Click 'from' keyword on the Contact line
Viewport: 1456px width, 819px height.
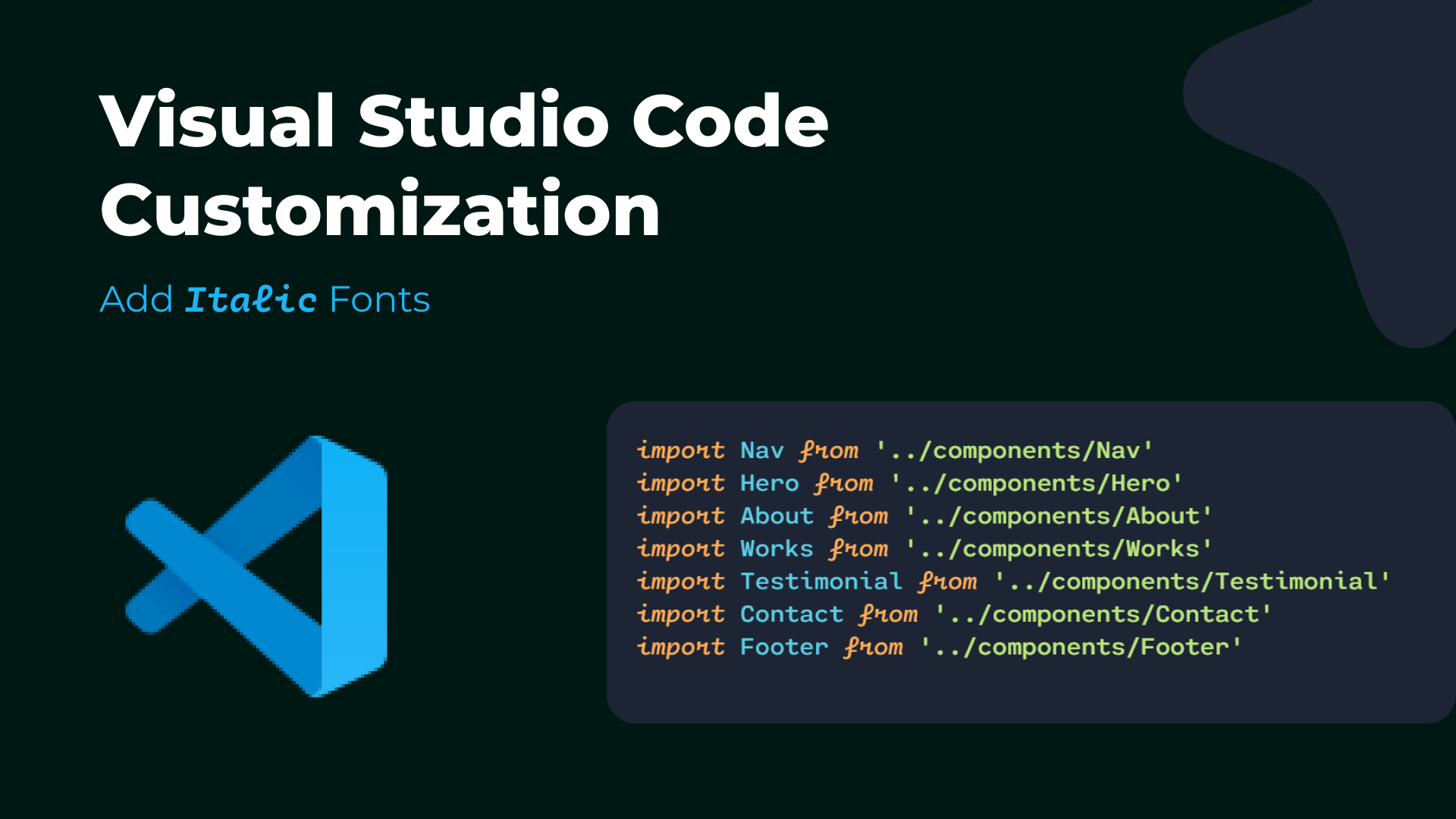click(888, 613)
